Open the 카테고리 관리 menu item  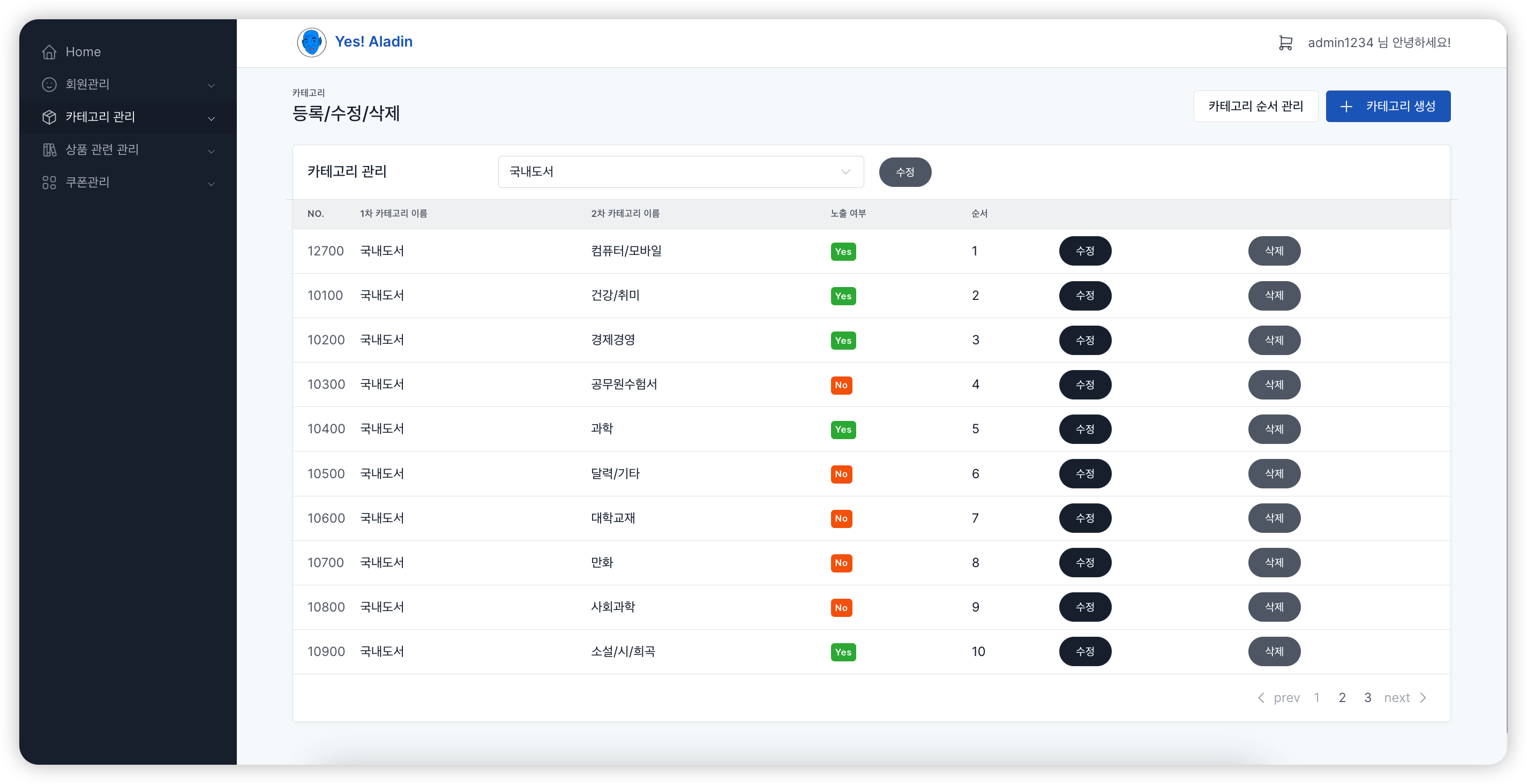point(100,117)
